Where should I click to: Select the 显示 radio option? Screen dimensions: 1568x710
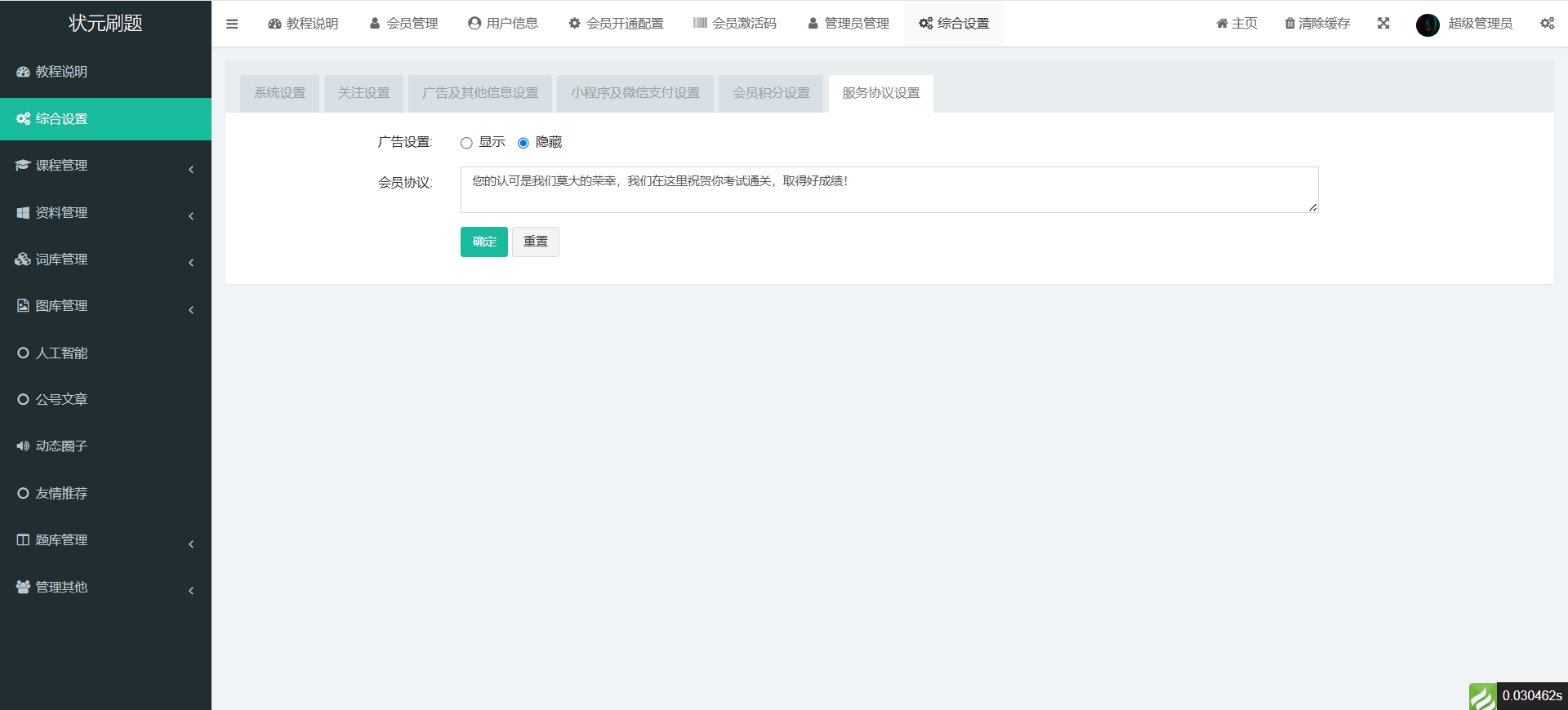(x=466, y=143)
